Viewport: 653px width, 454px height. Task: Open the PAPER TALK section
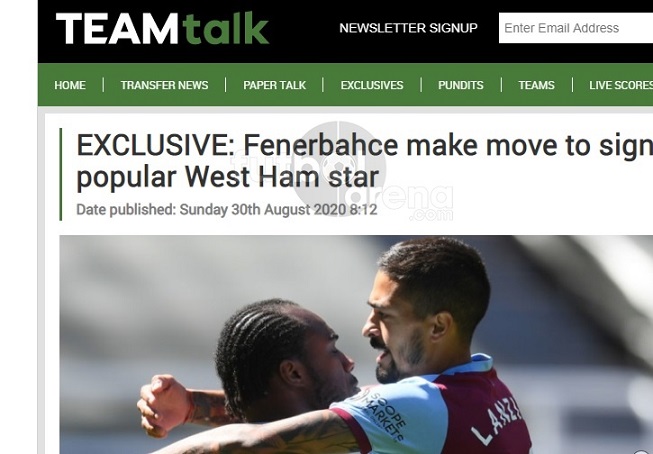(x=274, y=85)
